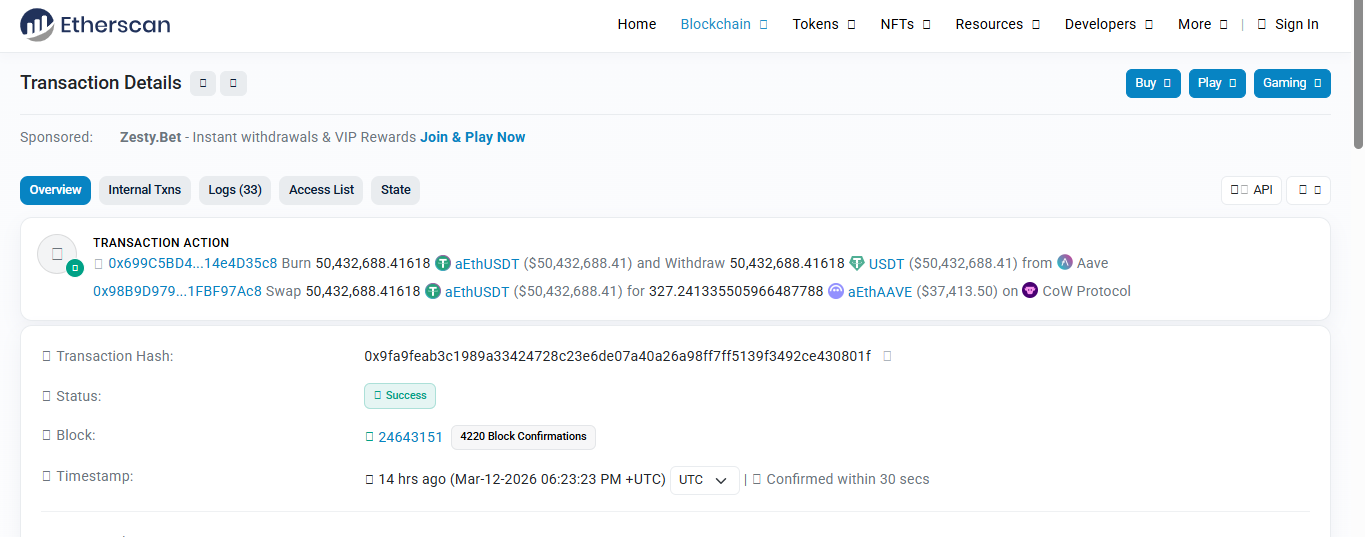1365x537 pixels.
Task: Click the Status help icon
Action: [46, 396]
